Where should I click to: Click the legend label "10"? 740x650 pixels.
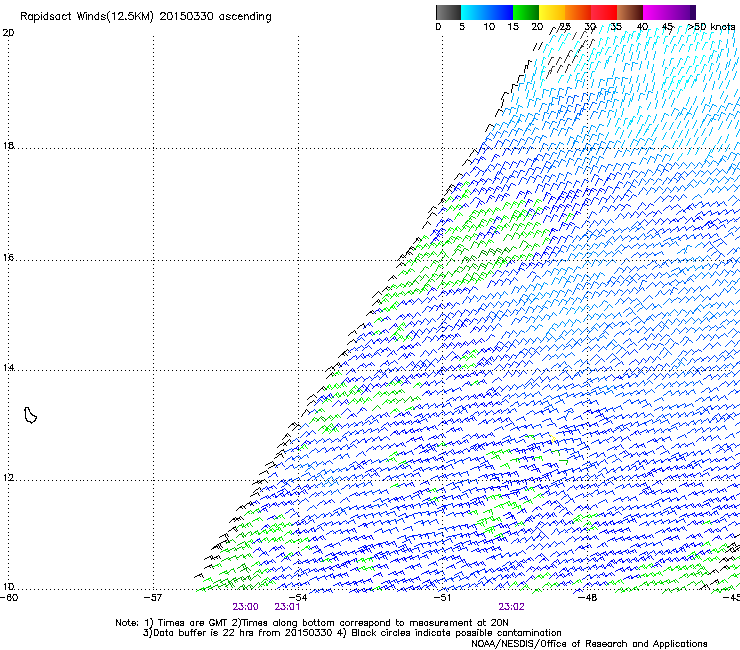coord(489,27)
